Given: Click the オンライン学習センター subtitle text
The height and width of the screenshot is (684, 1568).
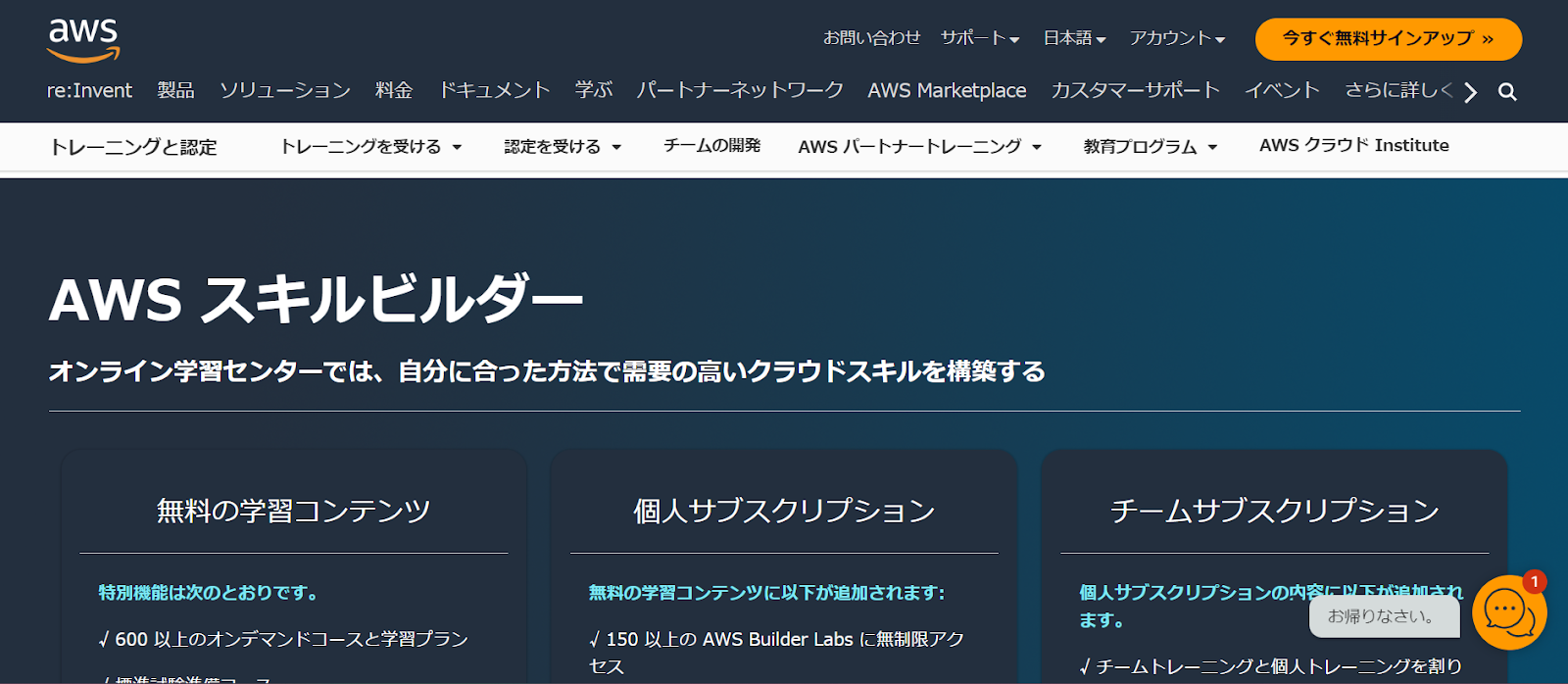Looking at the screenshot, I should tap(547, 372).
